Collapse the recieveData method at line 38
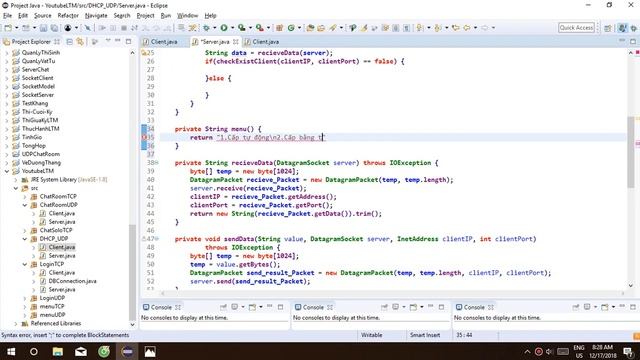The image size is (640, 360). [157, 163]
